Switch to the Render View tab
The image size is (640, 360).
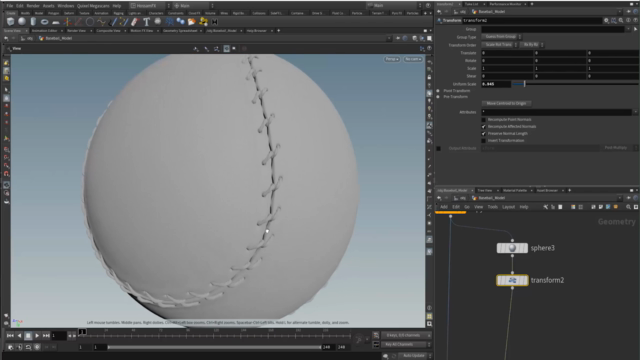point(76,31)
